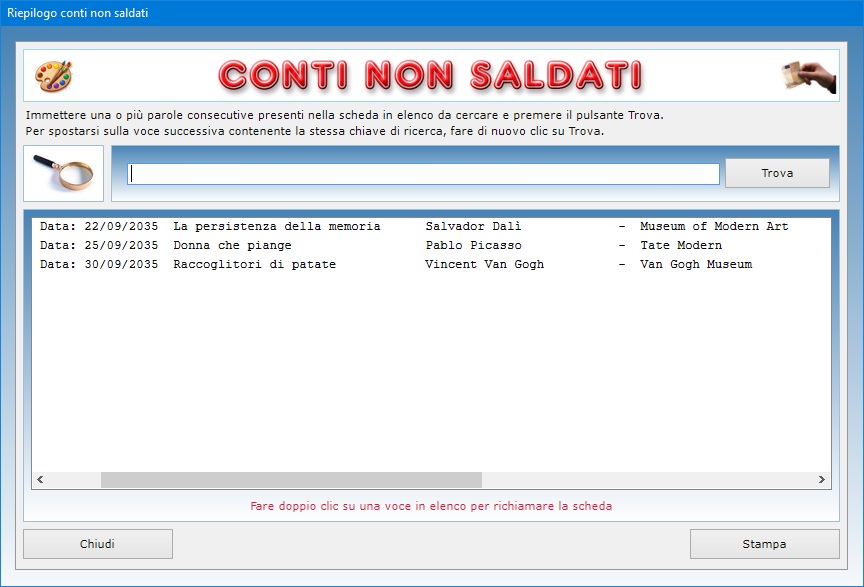Click the horizontal scrollbar right arrow
Screen dimensions: 864x587
pos(822,480)
